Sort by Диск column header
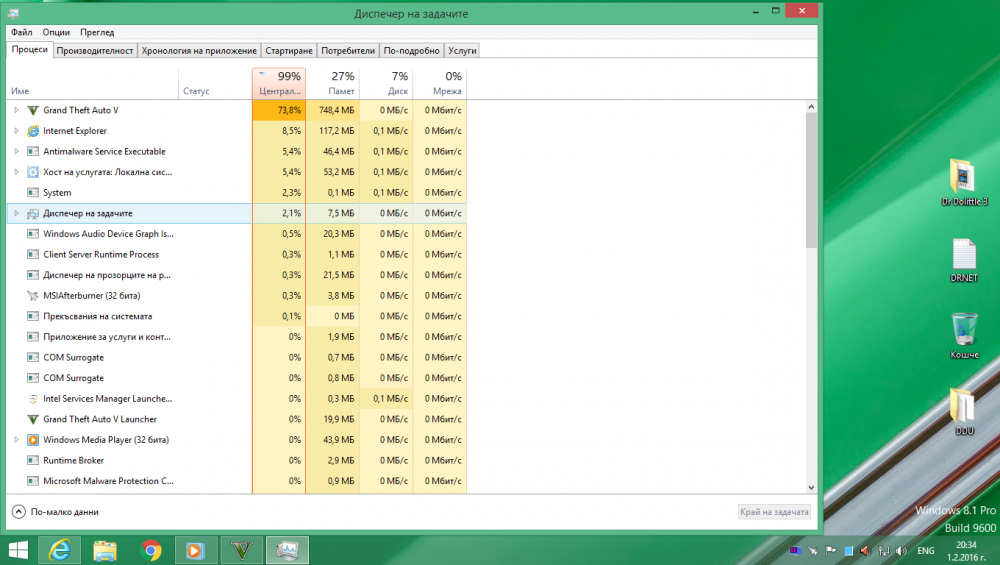The height and width of the screenshot is (565, 1000). click(386, 84)
